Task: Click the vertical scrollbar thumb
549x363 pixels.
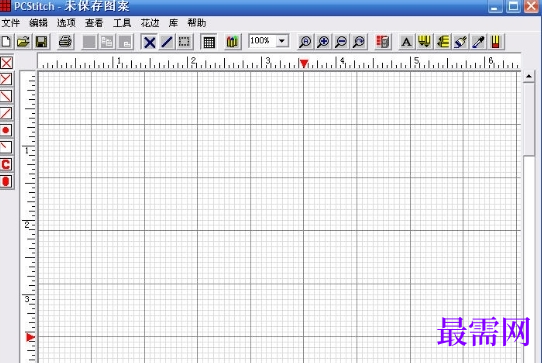Action: [529, 119]
